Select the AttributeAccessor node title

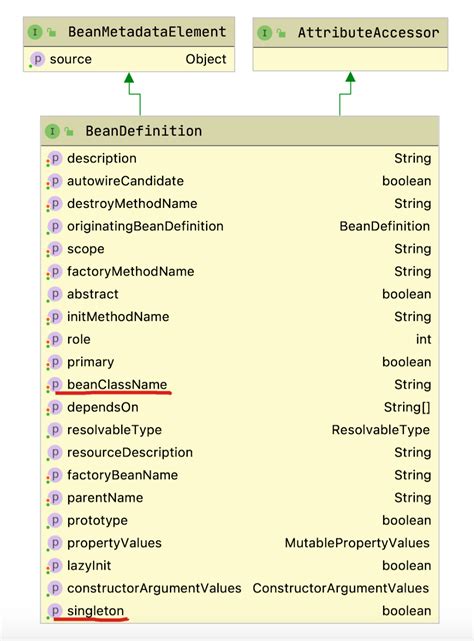click(x=350, y=33)
